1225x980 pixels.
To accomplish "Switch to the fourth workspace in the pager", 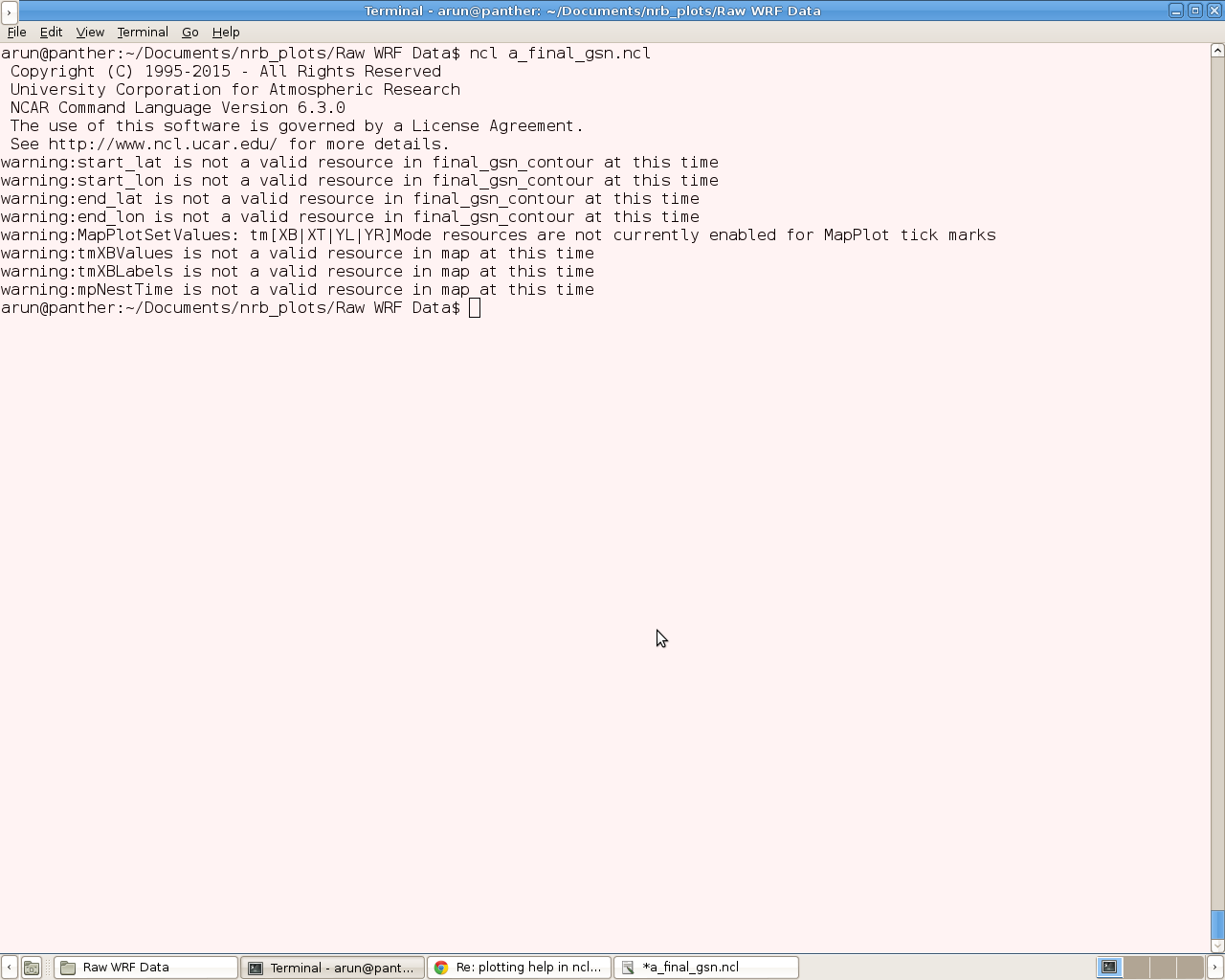I will [x=1190, y=968].
